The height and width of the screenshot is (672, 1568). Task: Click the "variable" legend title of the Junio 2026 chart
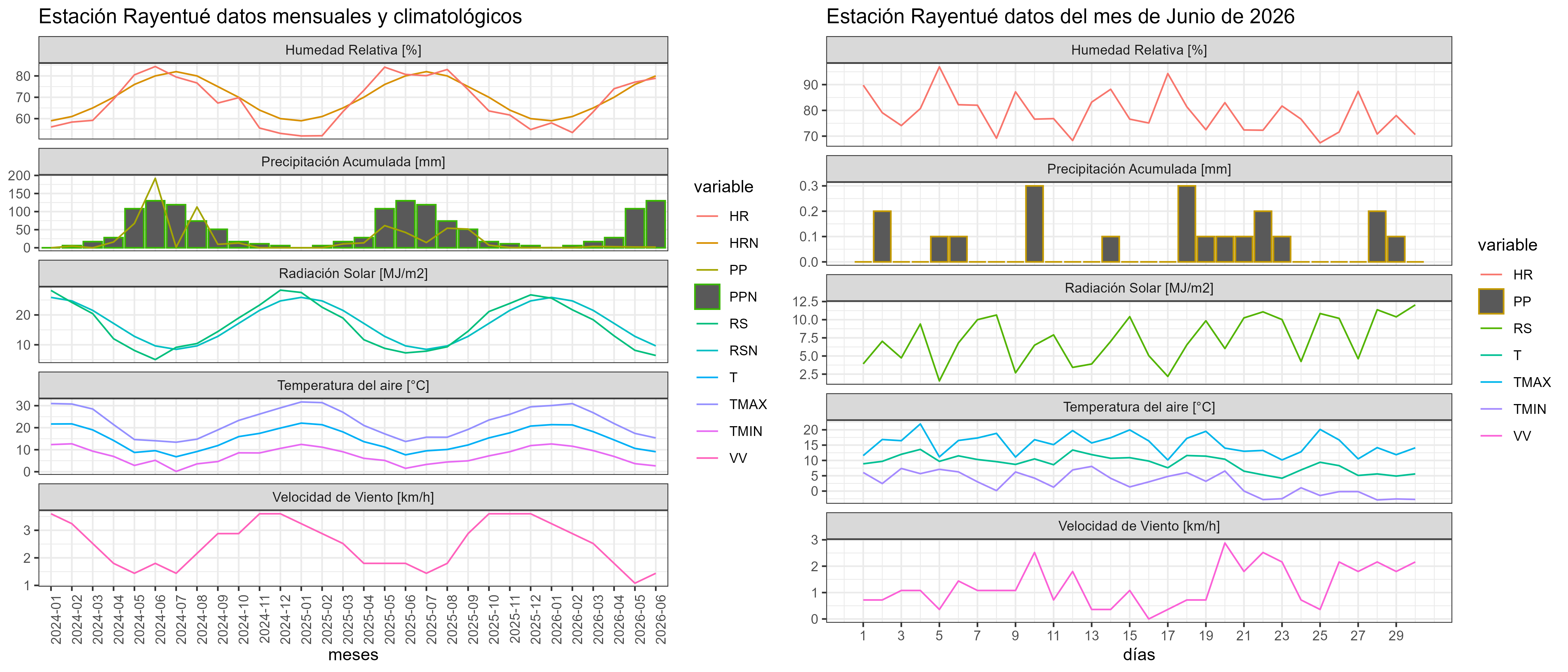(x=1508, y=245)
